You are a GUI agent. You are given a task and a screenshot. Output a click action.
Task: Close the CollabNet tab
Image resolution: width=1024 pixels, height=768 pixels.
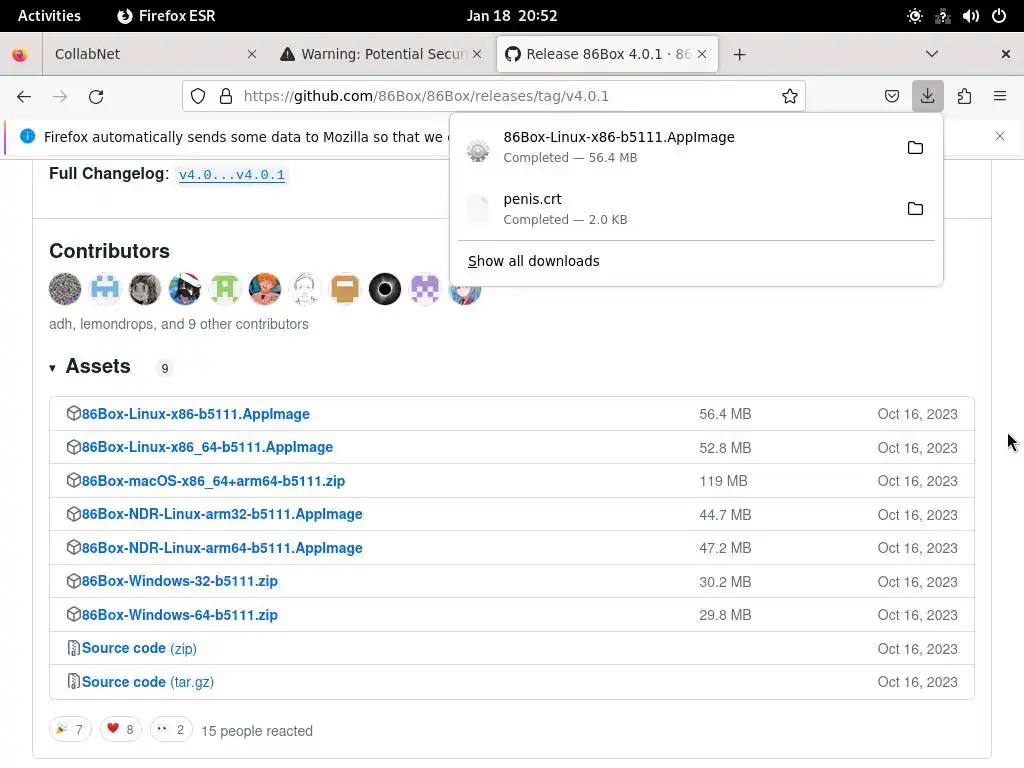click(251, 54)
